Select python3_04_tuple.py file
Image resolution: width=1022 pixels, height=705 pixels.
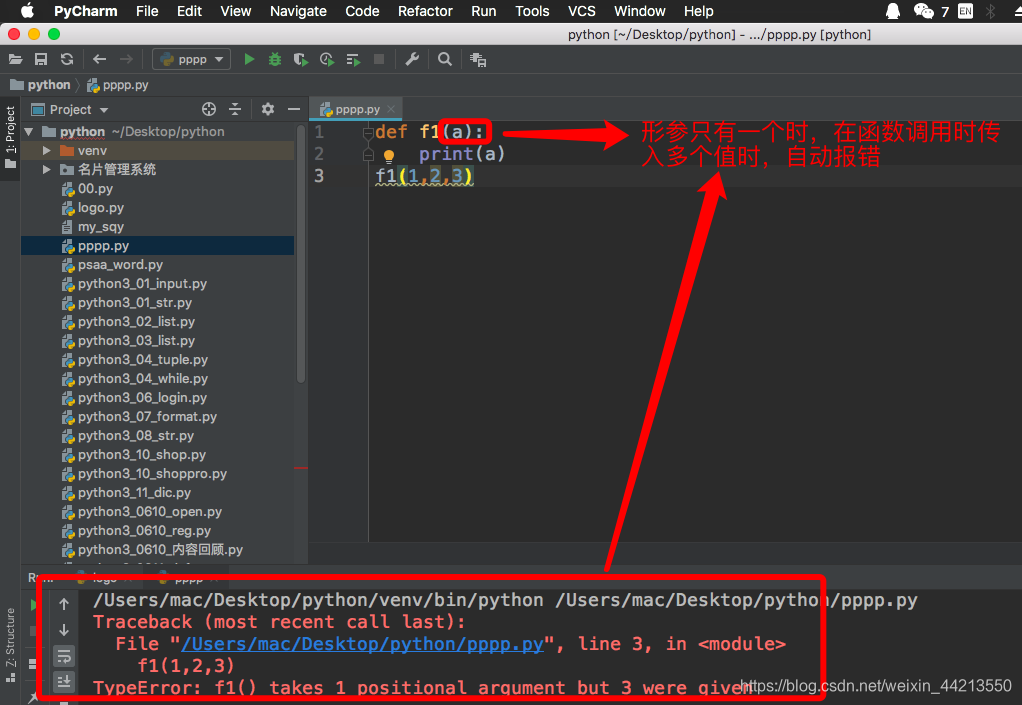coord(143,360)
